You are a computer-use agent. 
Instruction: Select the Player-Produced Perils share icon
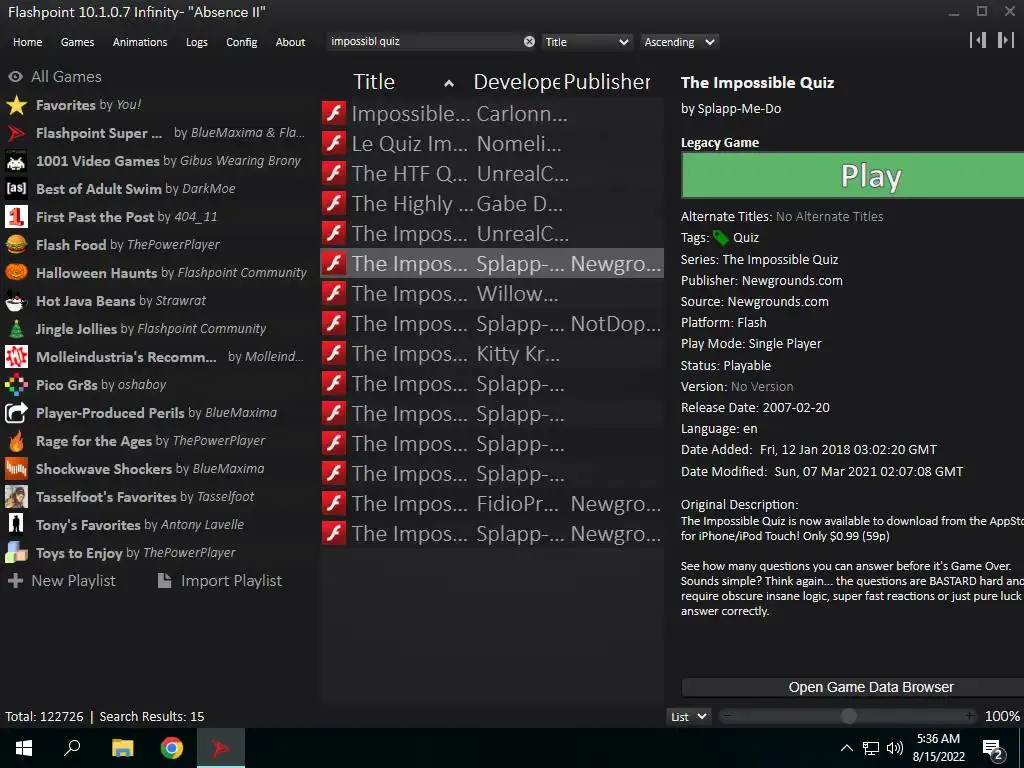pos(16,413)
